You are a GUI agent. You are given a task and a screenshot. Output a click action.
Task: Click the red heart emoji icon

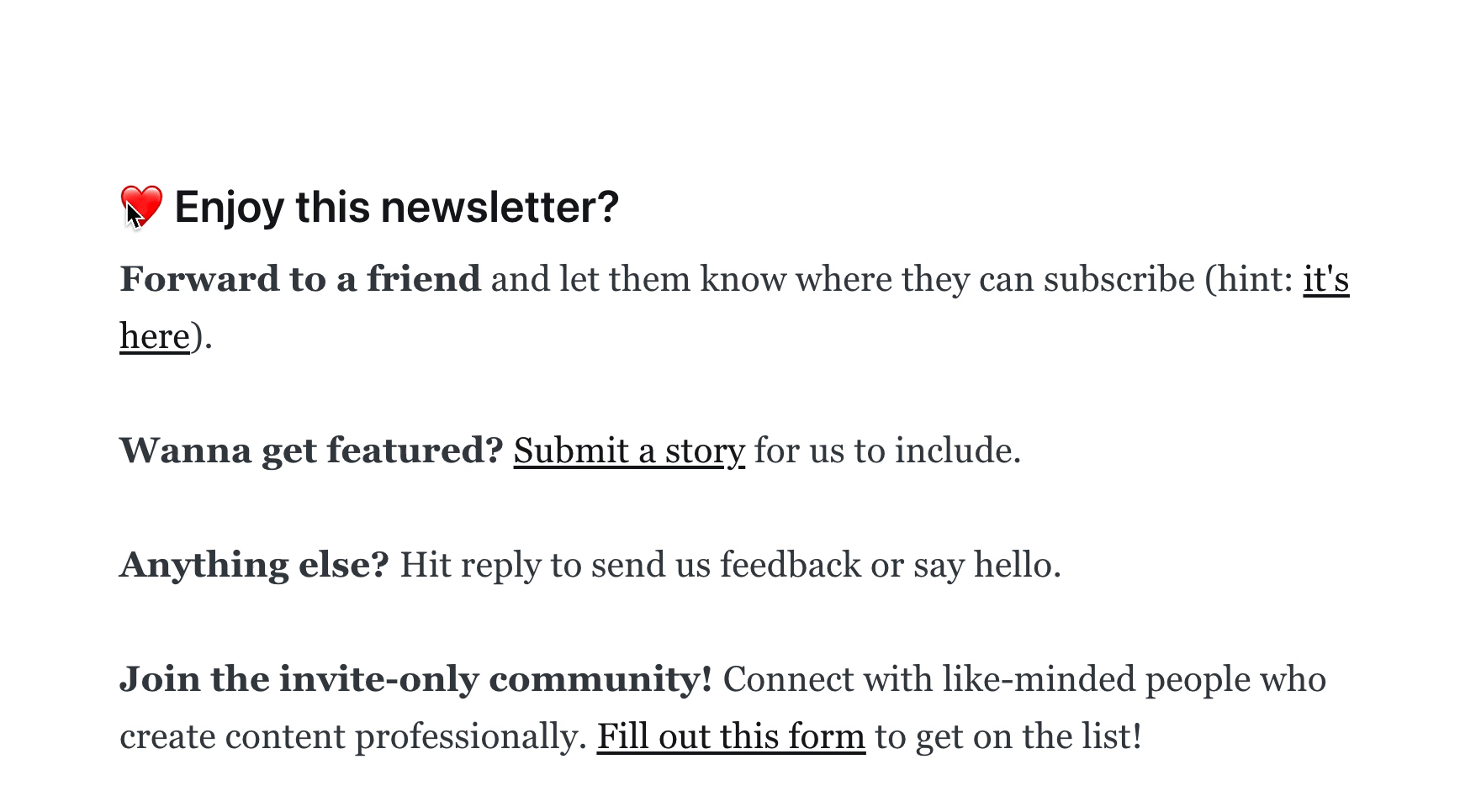141,206
